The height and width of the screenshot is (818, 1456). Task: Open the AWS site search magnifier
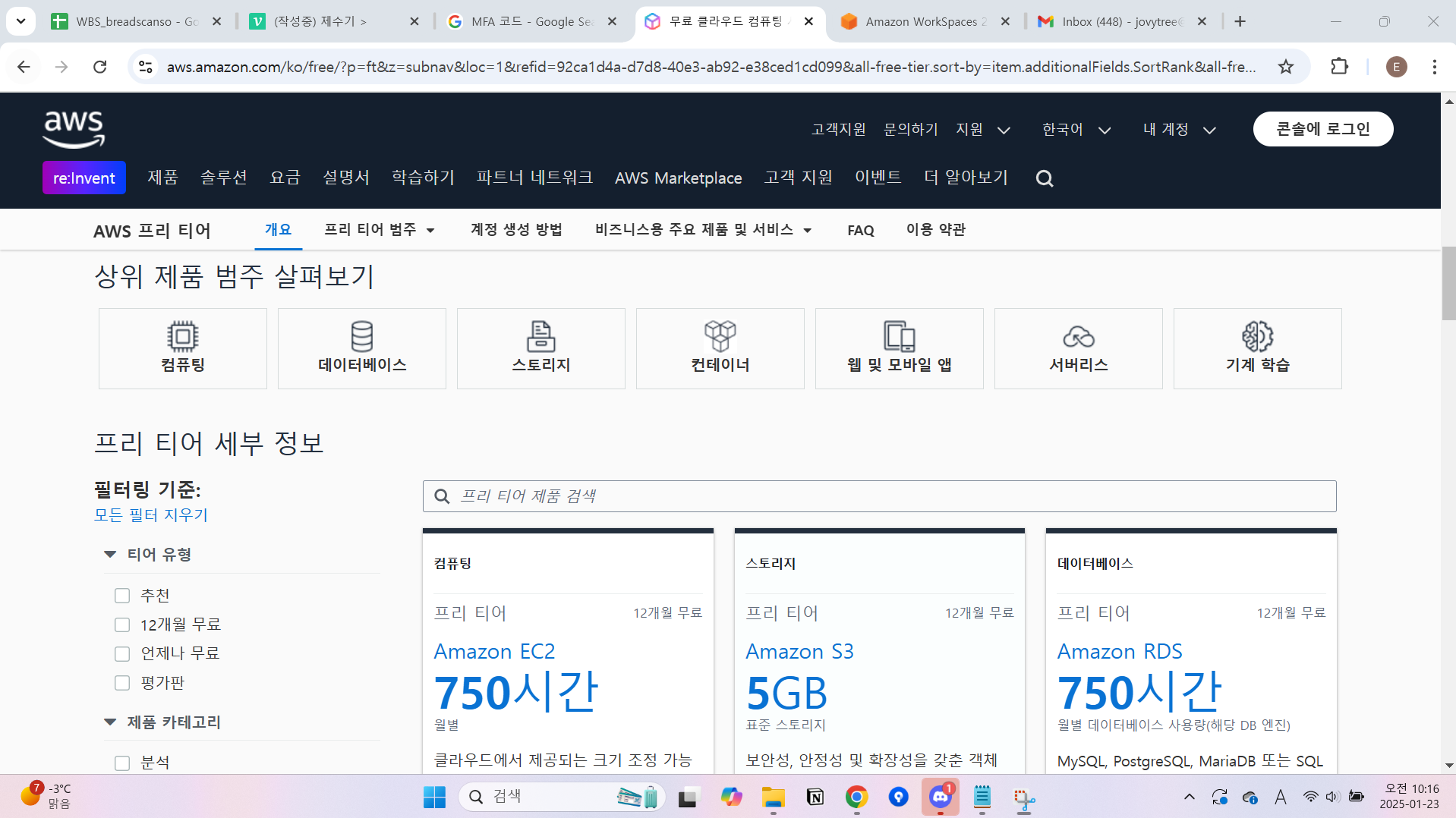point(1045,178)
